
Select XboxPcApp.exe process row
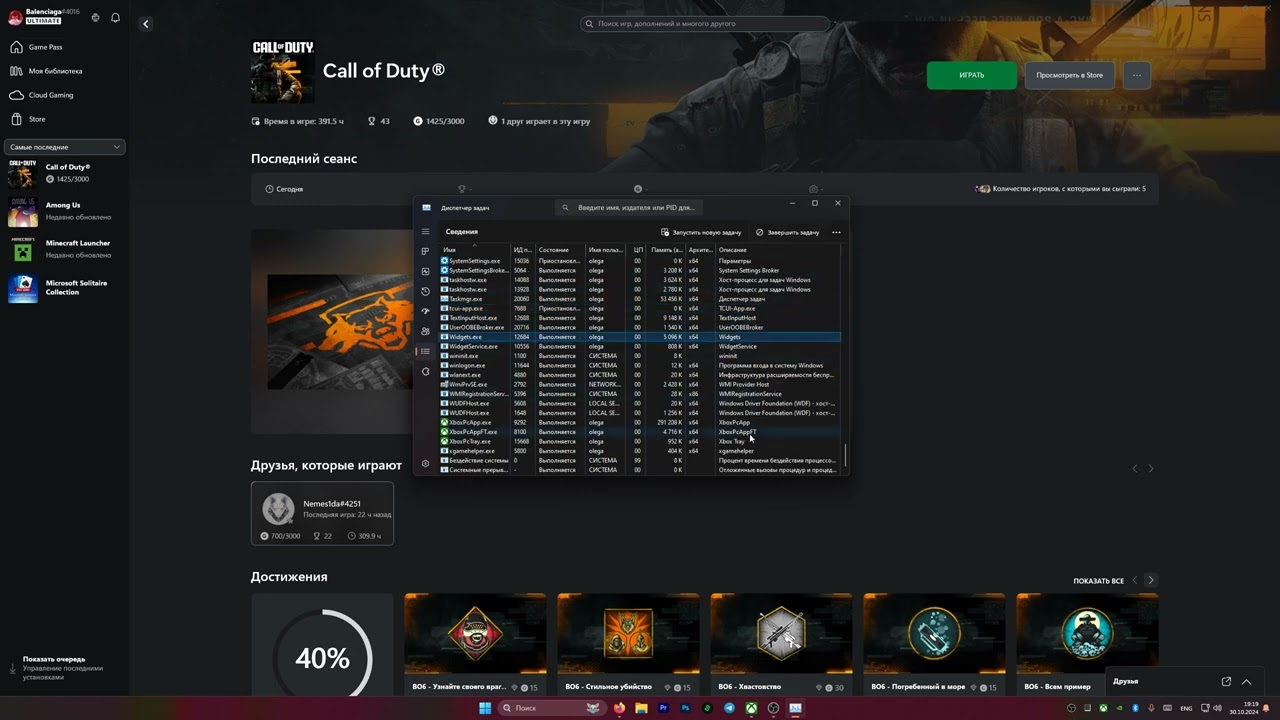(x=640, y=422)
